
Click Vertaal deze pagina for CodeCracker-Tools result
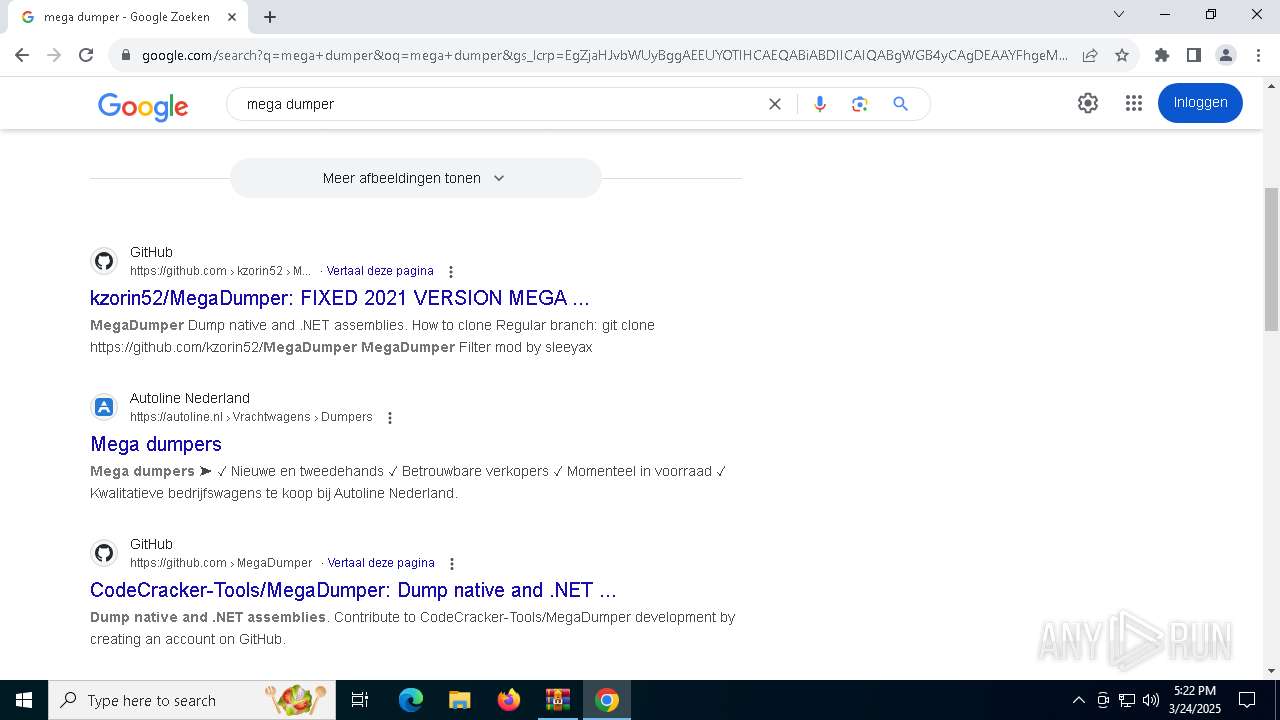pyautogui.click(x=381, y=563)
